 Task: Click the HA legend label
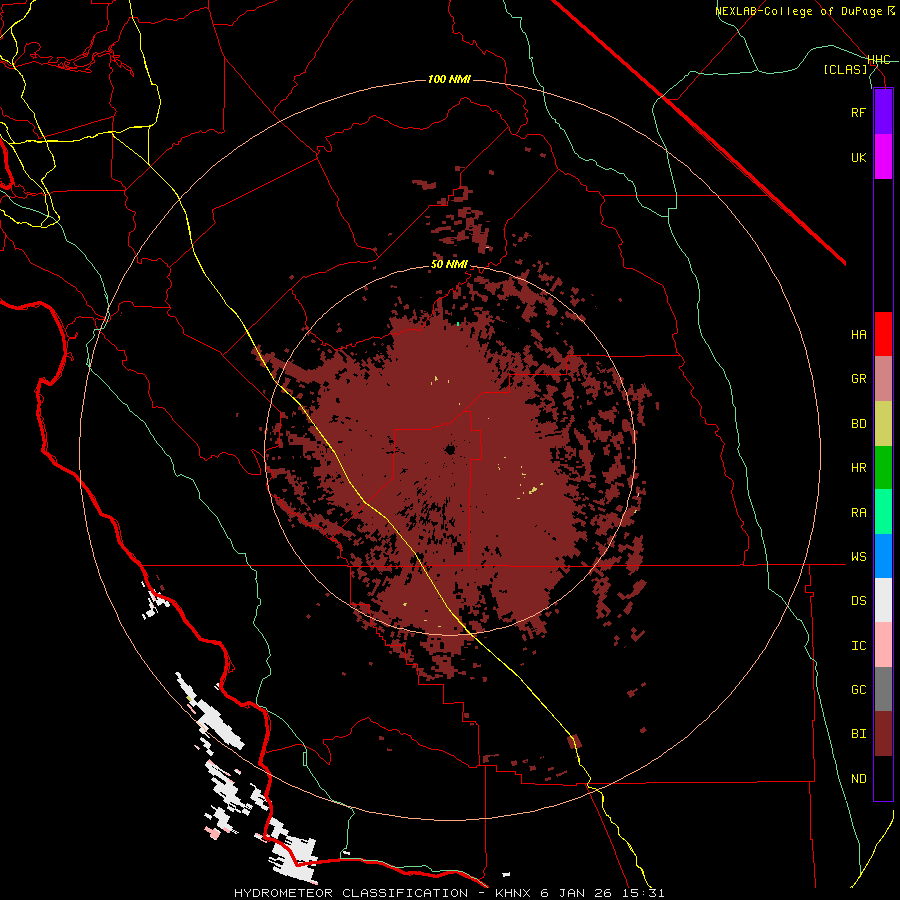pos(858,334)
